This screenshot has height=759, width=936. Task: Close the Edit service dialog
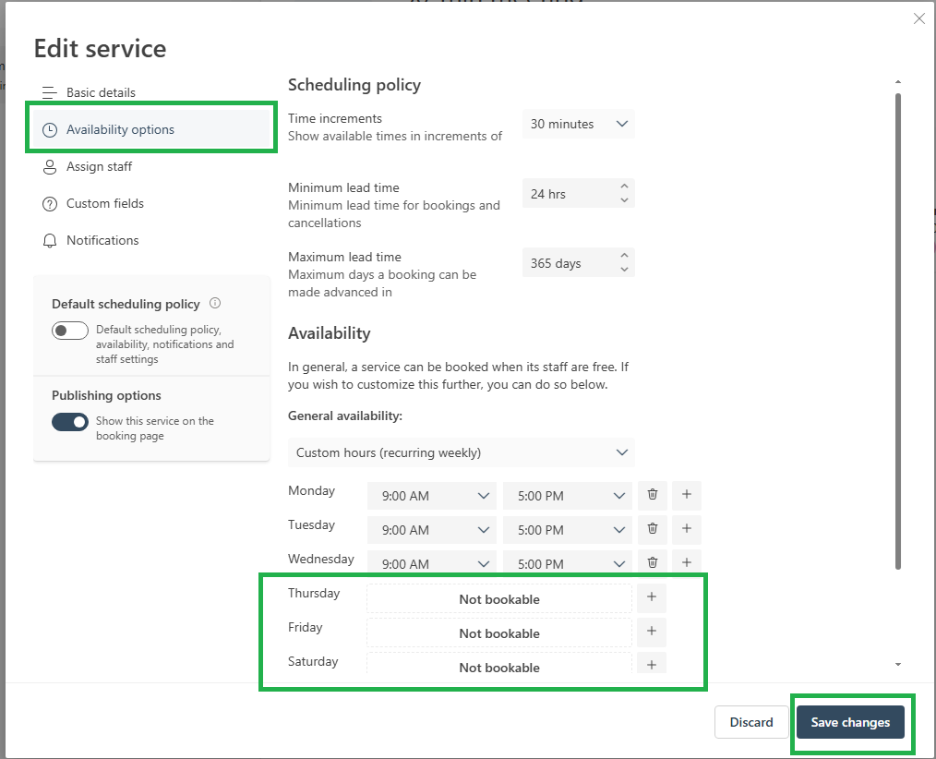point(919,19)
